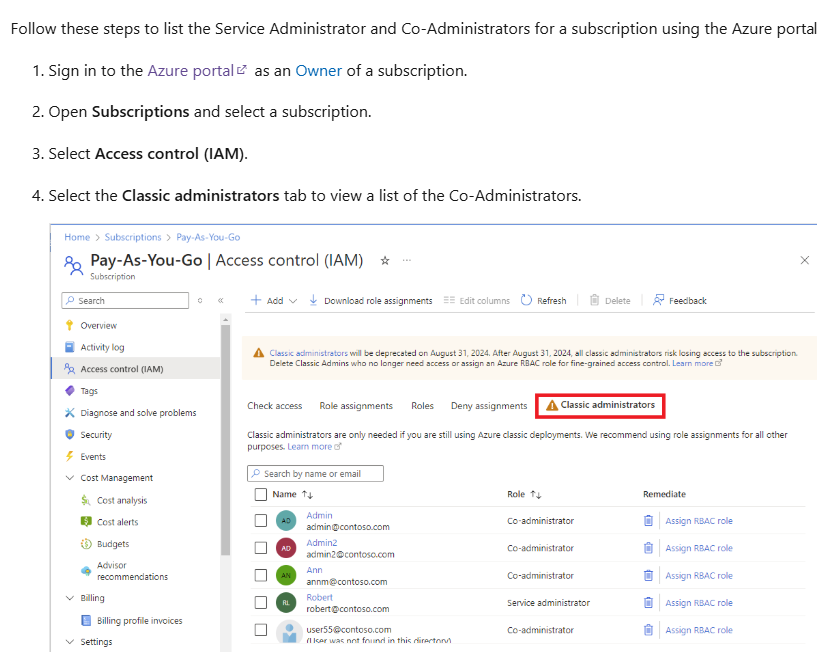Viewport: 817px width, 652px height.
Task: Collapse the Settings section
Action: (x=69, y=642)
